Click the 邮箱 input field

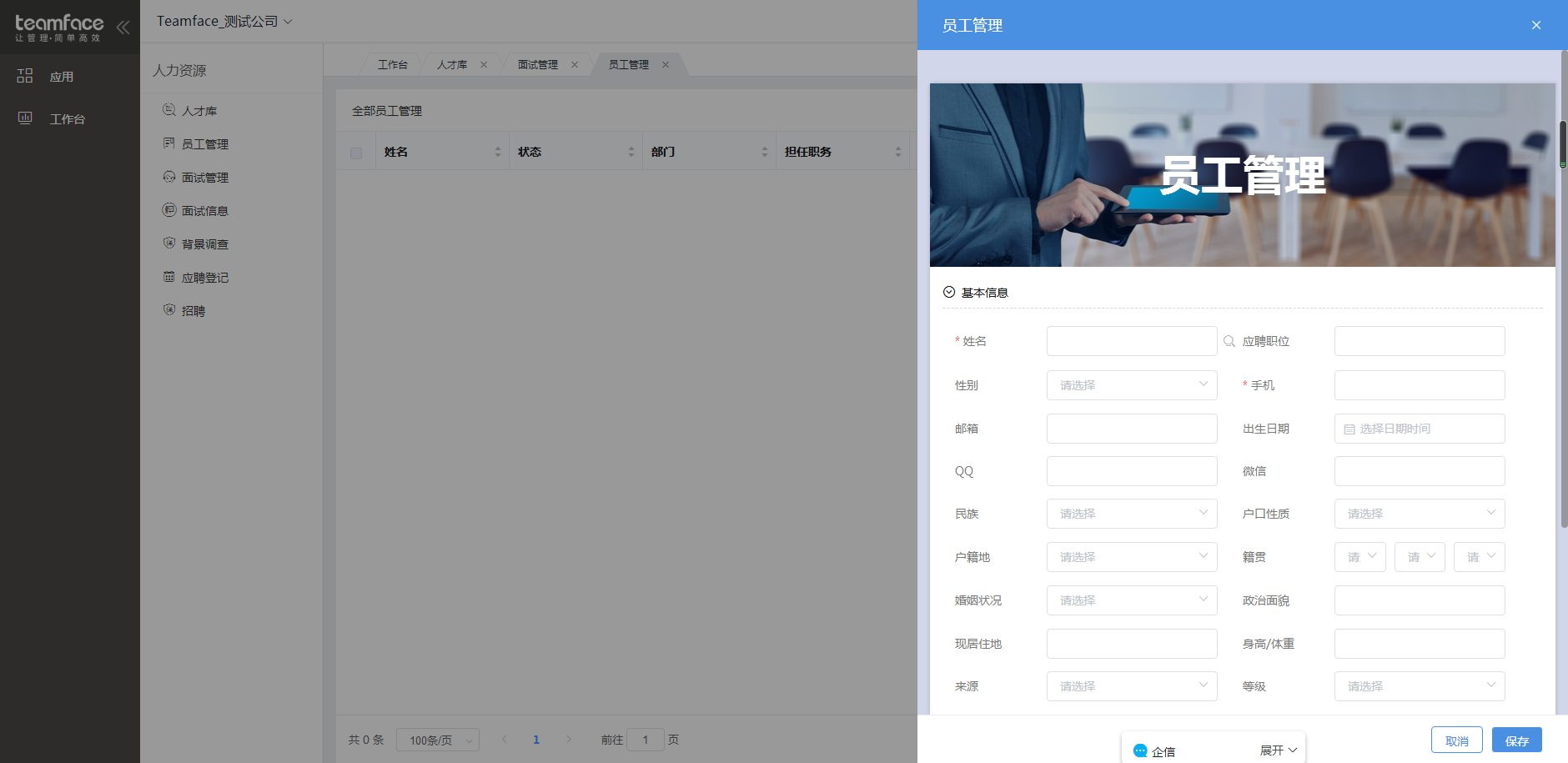(1132, 429)
